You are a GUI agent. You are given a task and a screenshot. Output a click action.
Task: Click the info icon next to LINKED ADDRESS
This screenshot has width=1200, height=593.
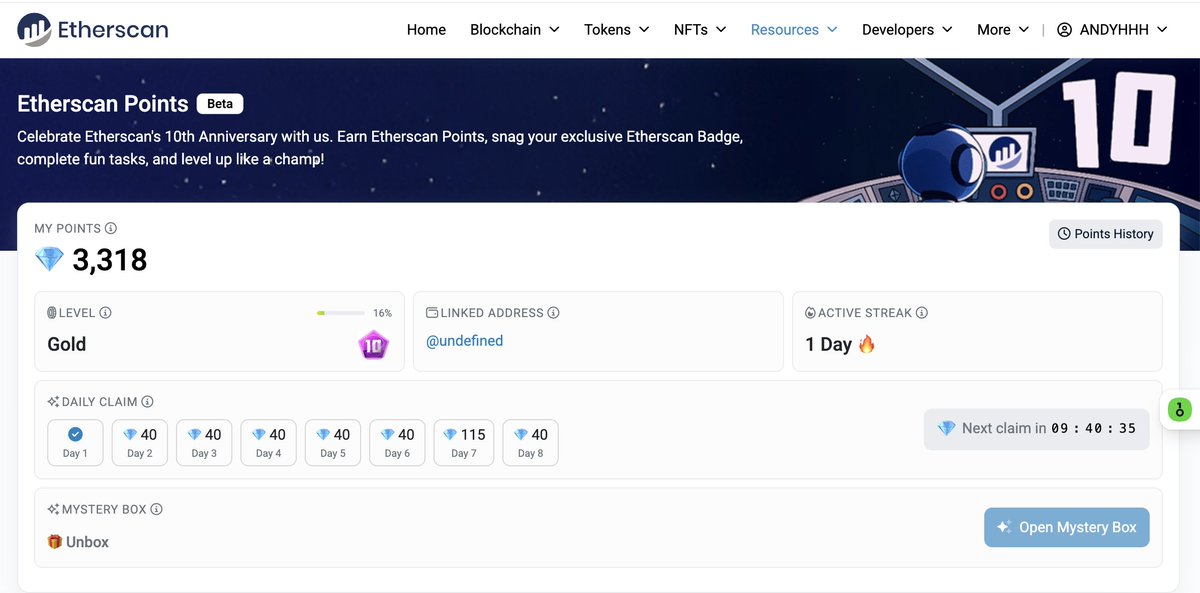[553, 312]
